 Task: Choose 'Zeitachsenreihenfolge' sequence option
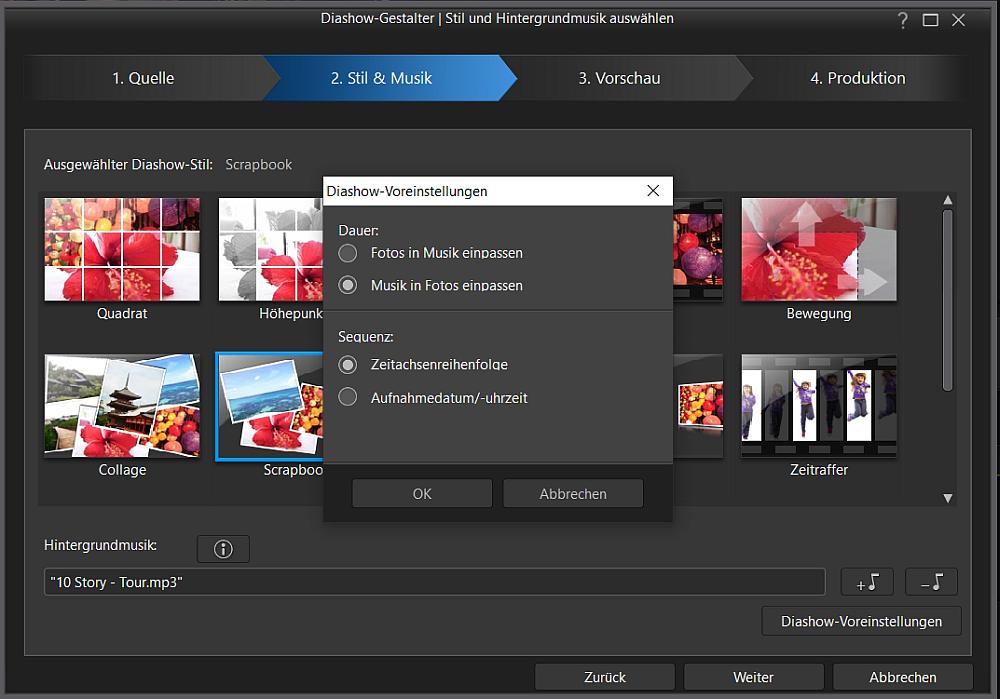tap(348, 365)
